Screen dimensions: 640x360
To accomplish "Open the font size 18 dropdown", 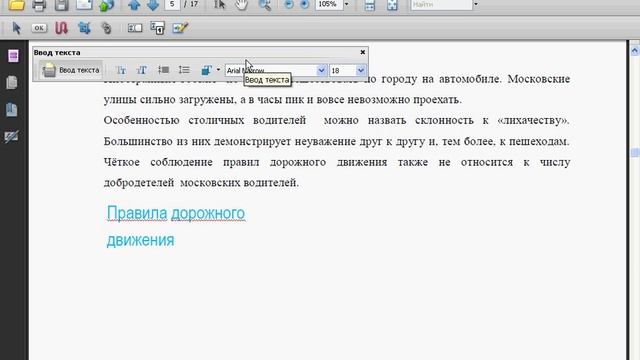I will [360, 70].
